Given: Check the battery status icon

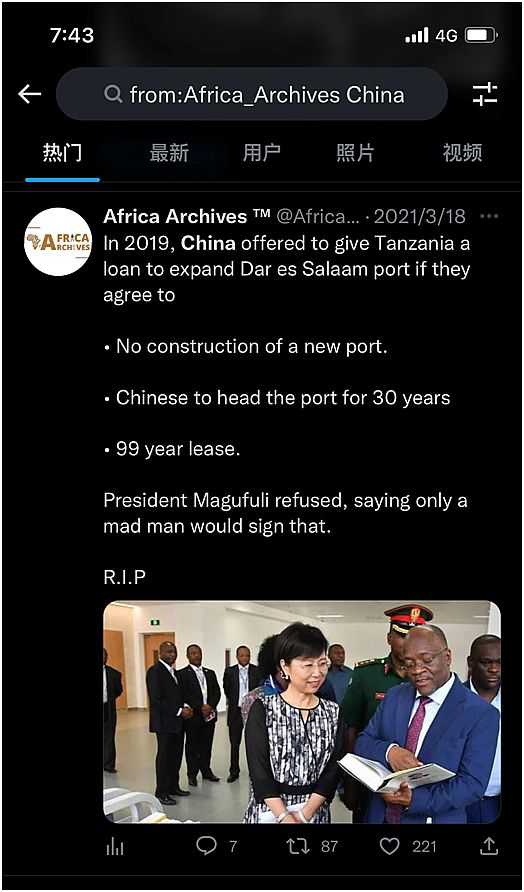Looking at the screenshot, I should tap(481, 36).
